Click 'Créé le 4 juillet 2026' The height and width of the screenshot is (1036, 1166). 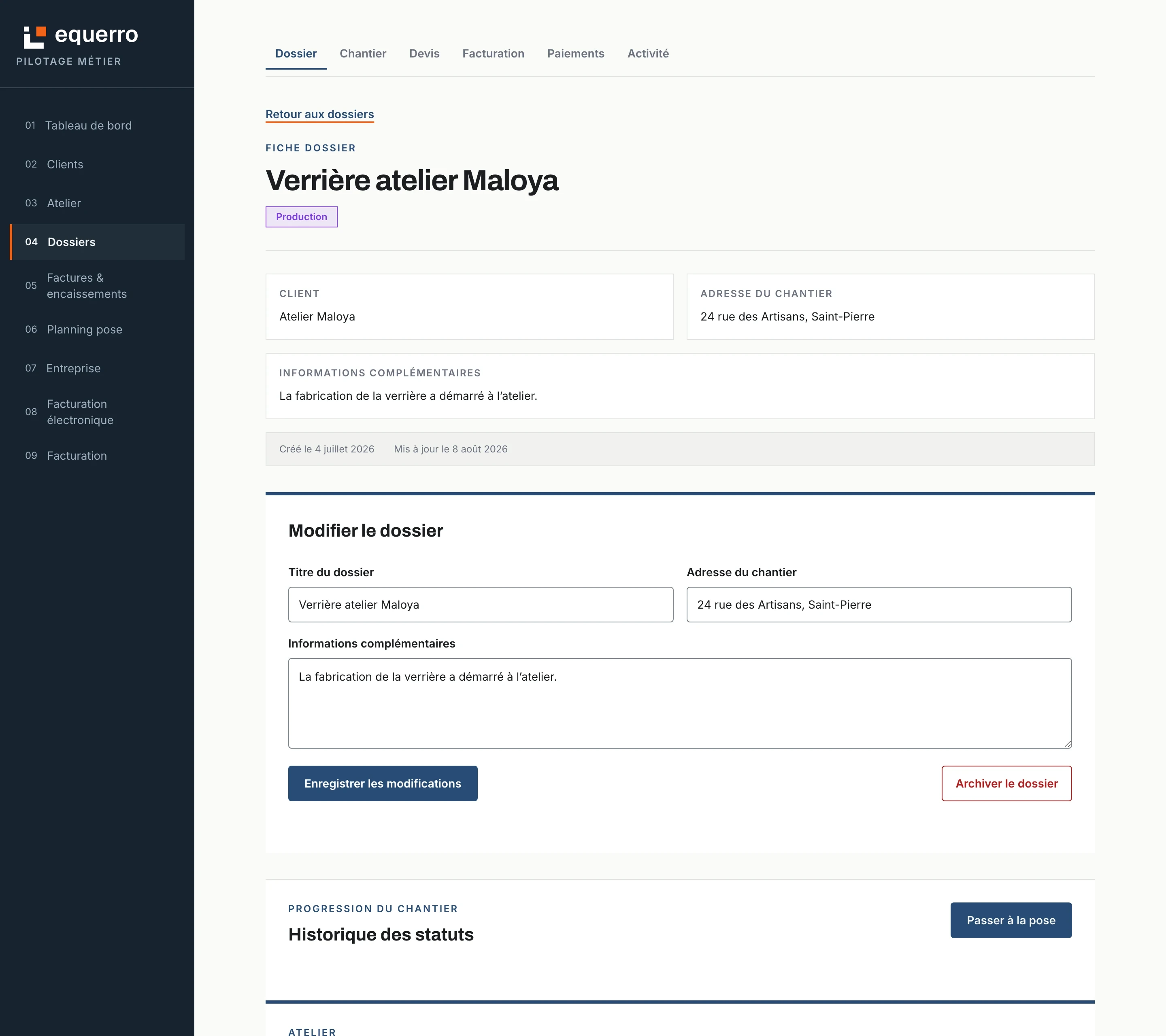point(327,449)
